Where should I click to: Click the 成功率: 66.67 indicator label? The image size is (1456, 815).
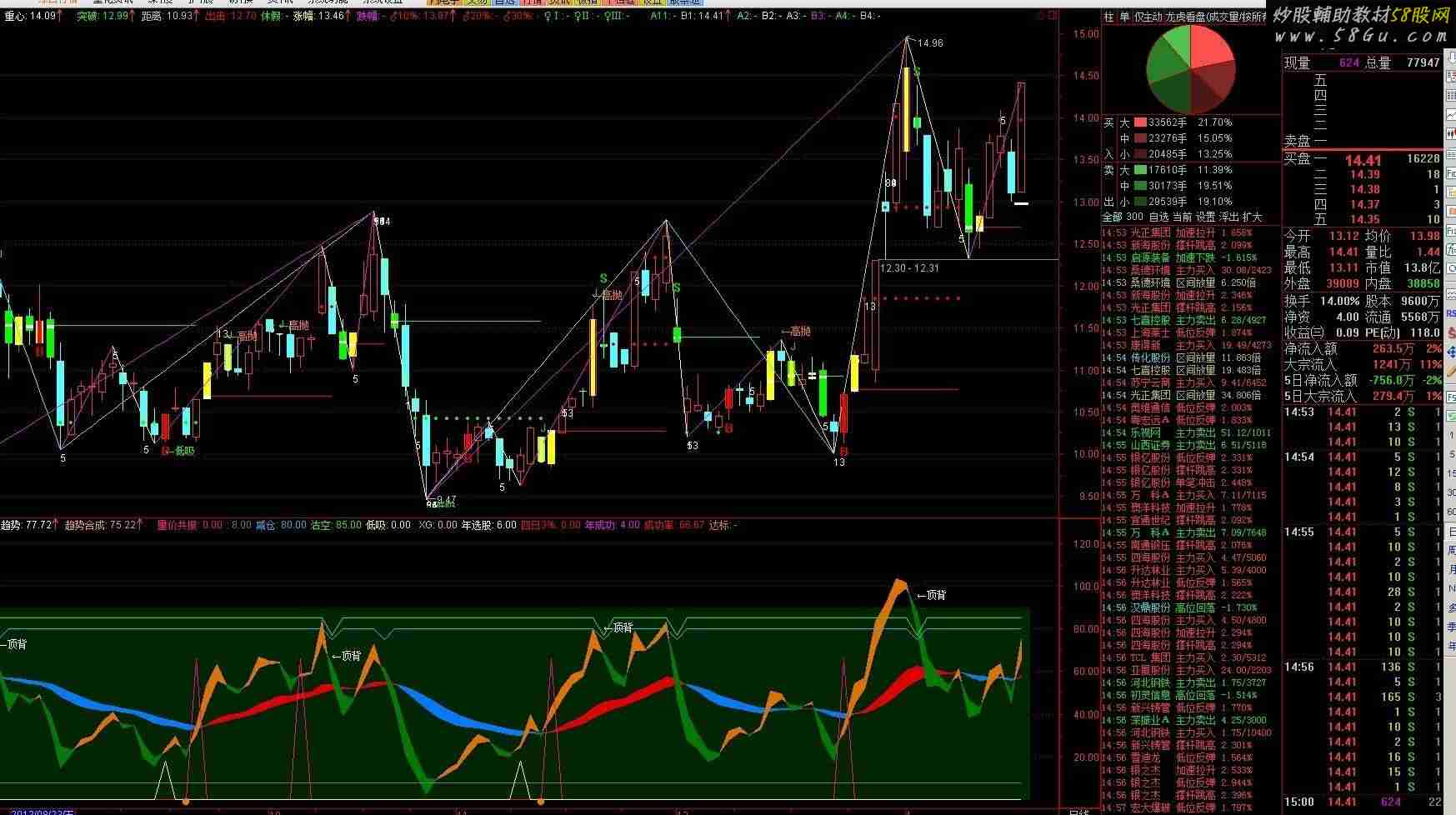point(673,525)
